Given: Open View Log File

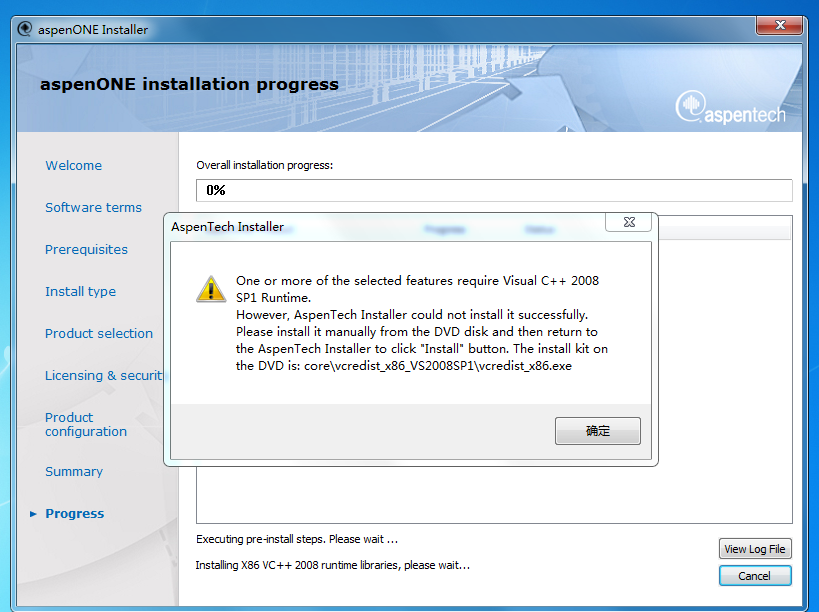Looking at the screenshot, I should pos(755,549).
